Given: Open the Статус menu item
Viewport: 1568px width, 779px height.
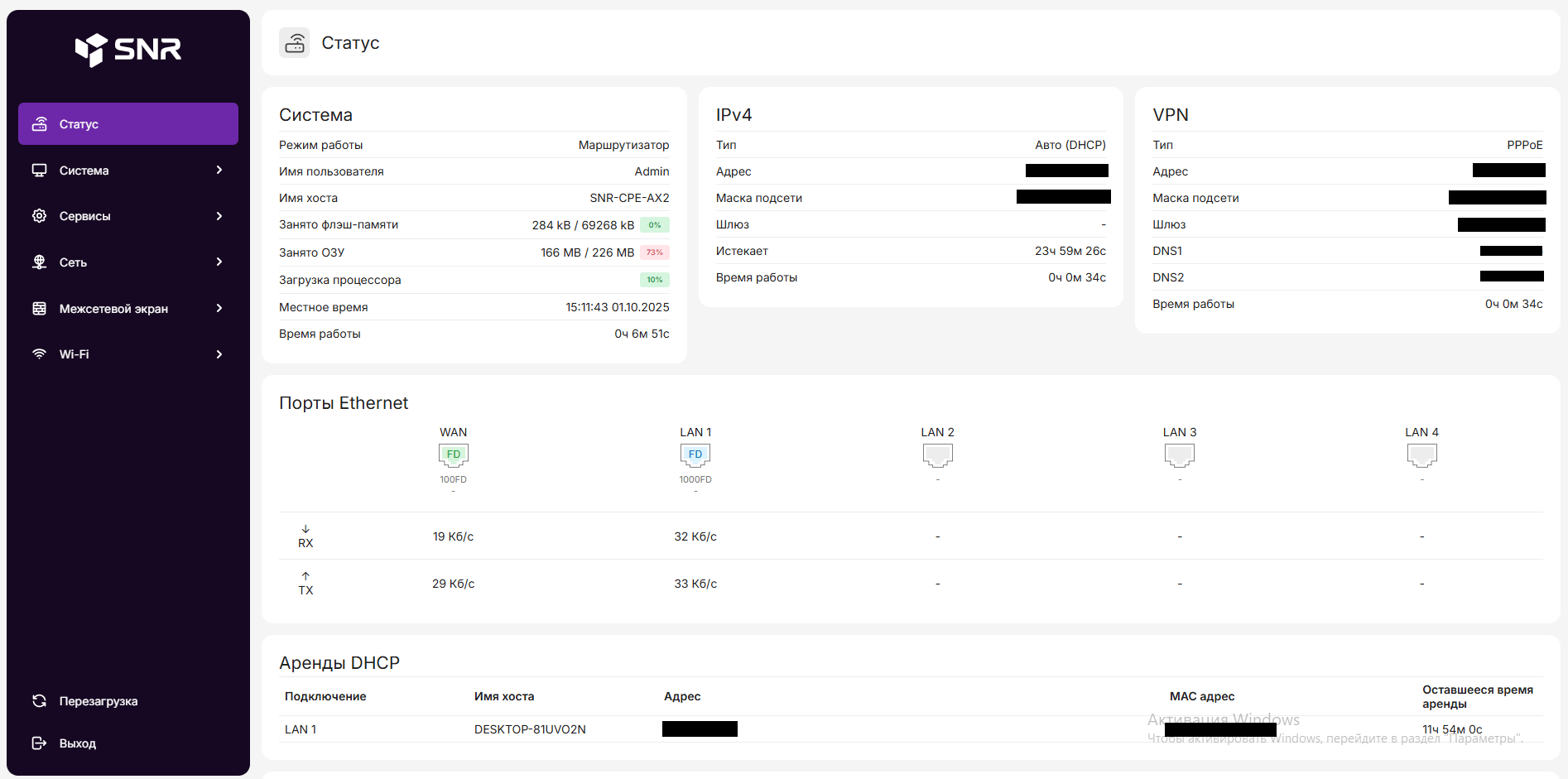Looking at the screenshot, I should point(128,124).
